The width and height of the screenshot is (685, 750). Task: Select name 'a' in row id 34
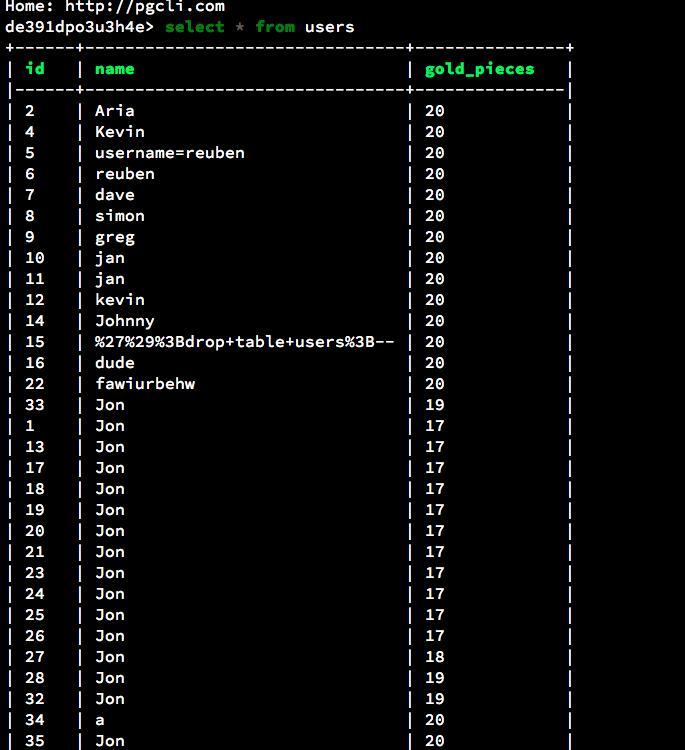99,720
